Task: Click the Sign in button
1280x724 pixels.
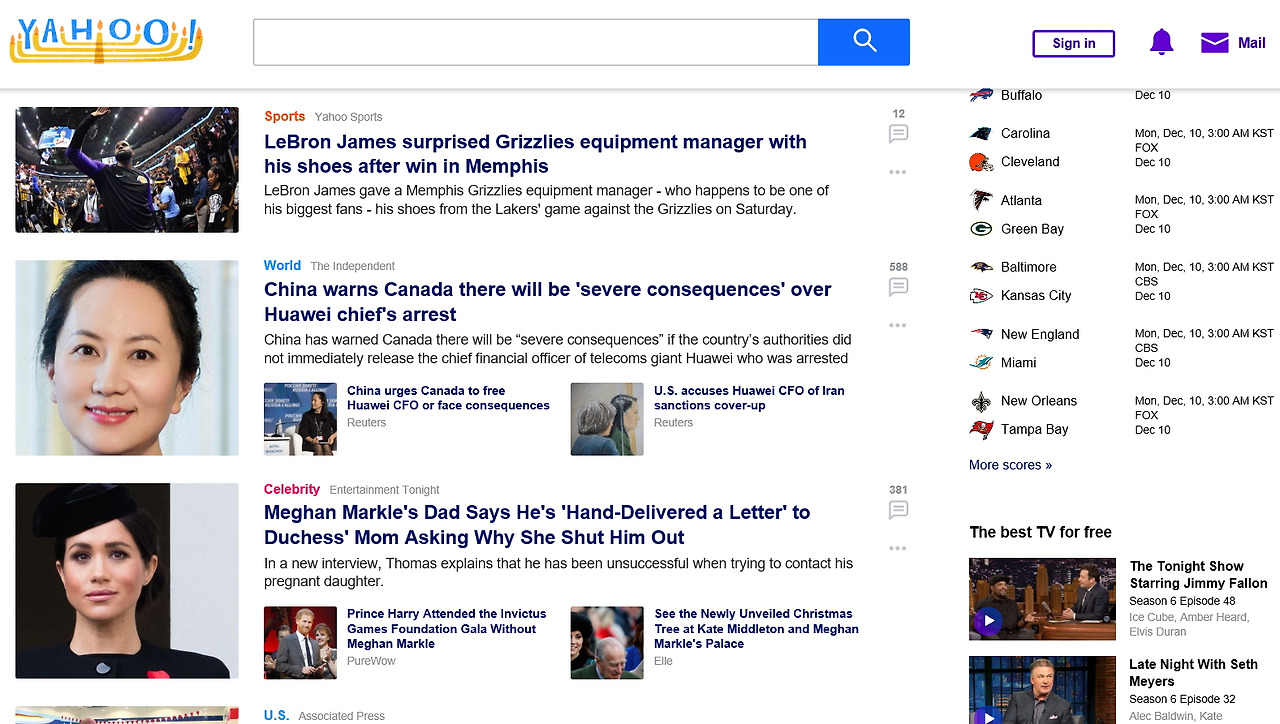Action: point(1074,43)
